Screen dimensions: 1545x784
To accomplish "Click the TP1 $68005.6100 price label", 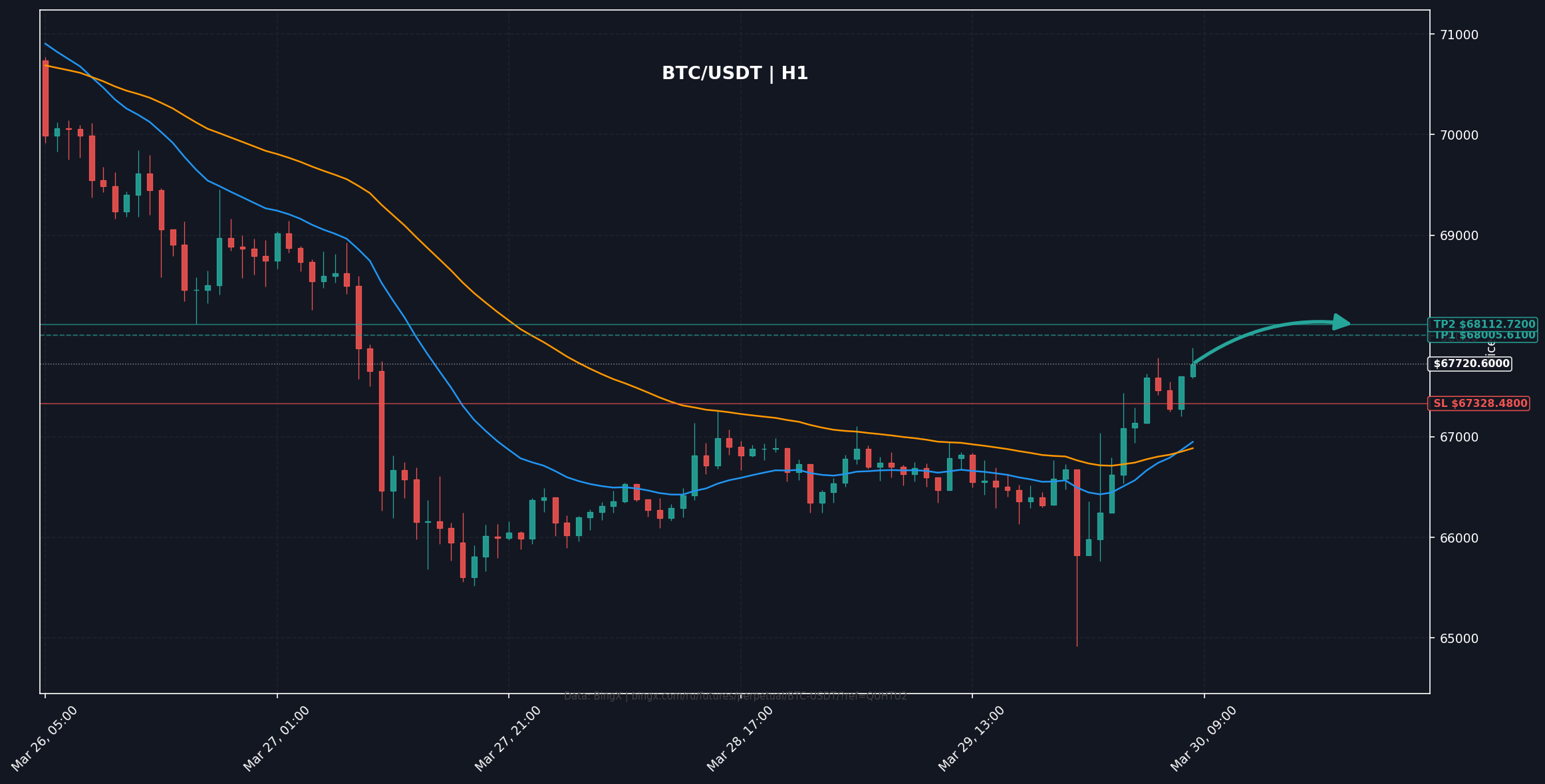I will pos(1483,335).
